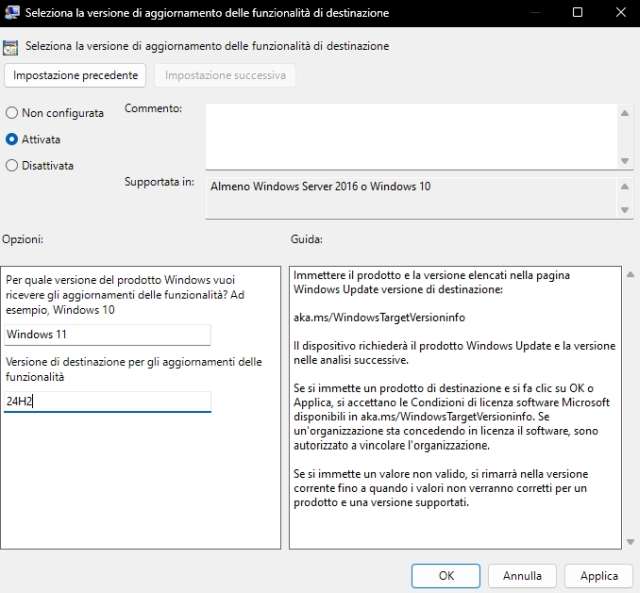
Task: Click the Supportata in scroll up arrow
Action: (624, 187)
